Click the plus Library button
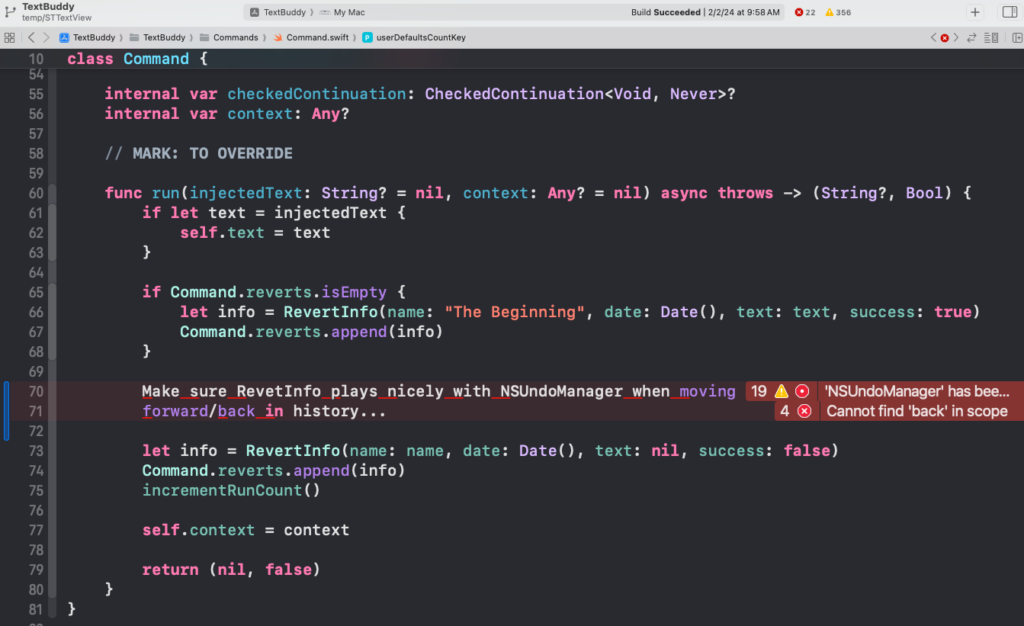Screen dimensions: 1024x626 click(975, 12)
